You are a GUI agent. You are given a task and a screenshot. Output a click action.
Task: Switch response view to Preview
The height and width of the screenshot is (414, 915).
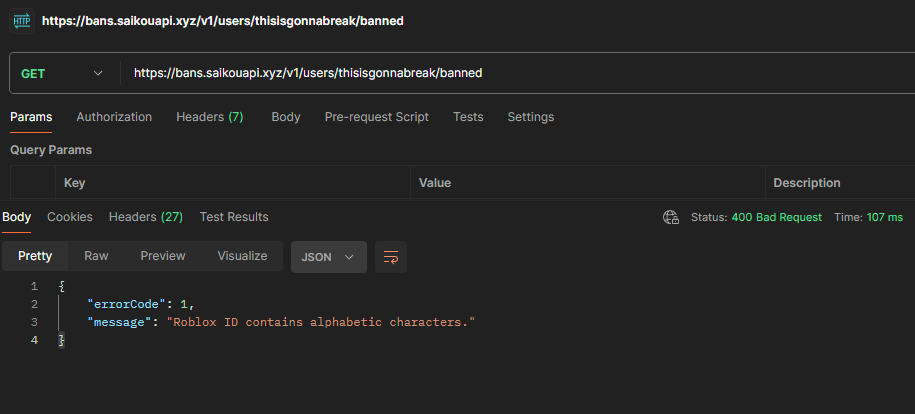tap(163, 256)
